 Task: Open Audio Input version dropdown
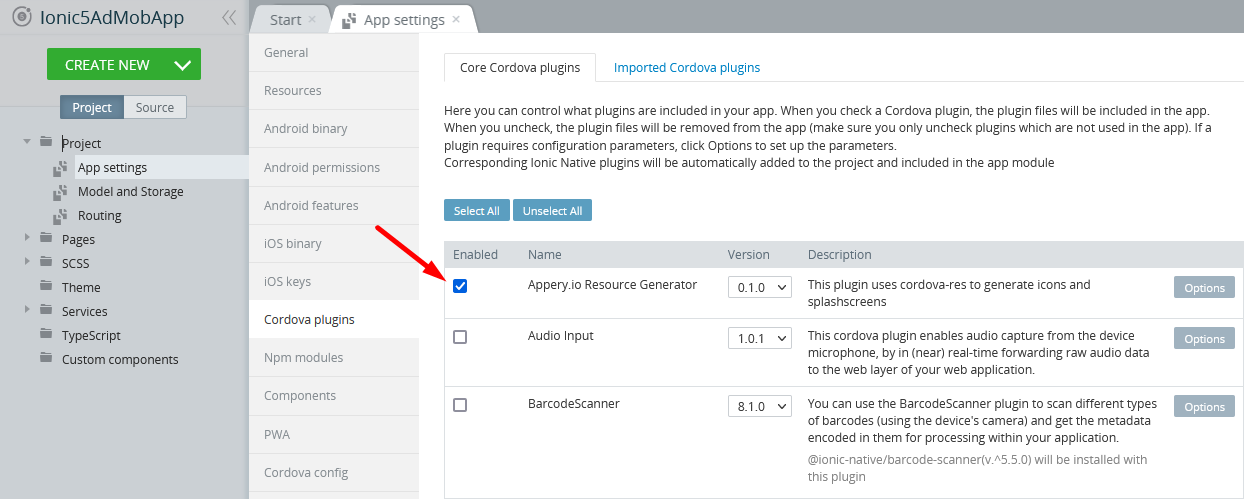click(x=760, y=338)
